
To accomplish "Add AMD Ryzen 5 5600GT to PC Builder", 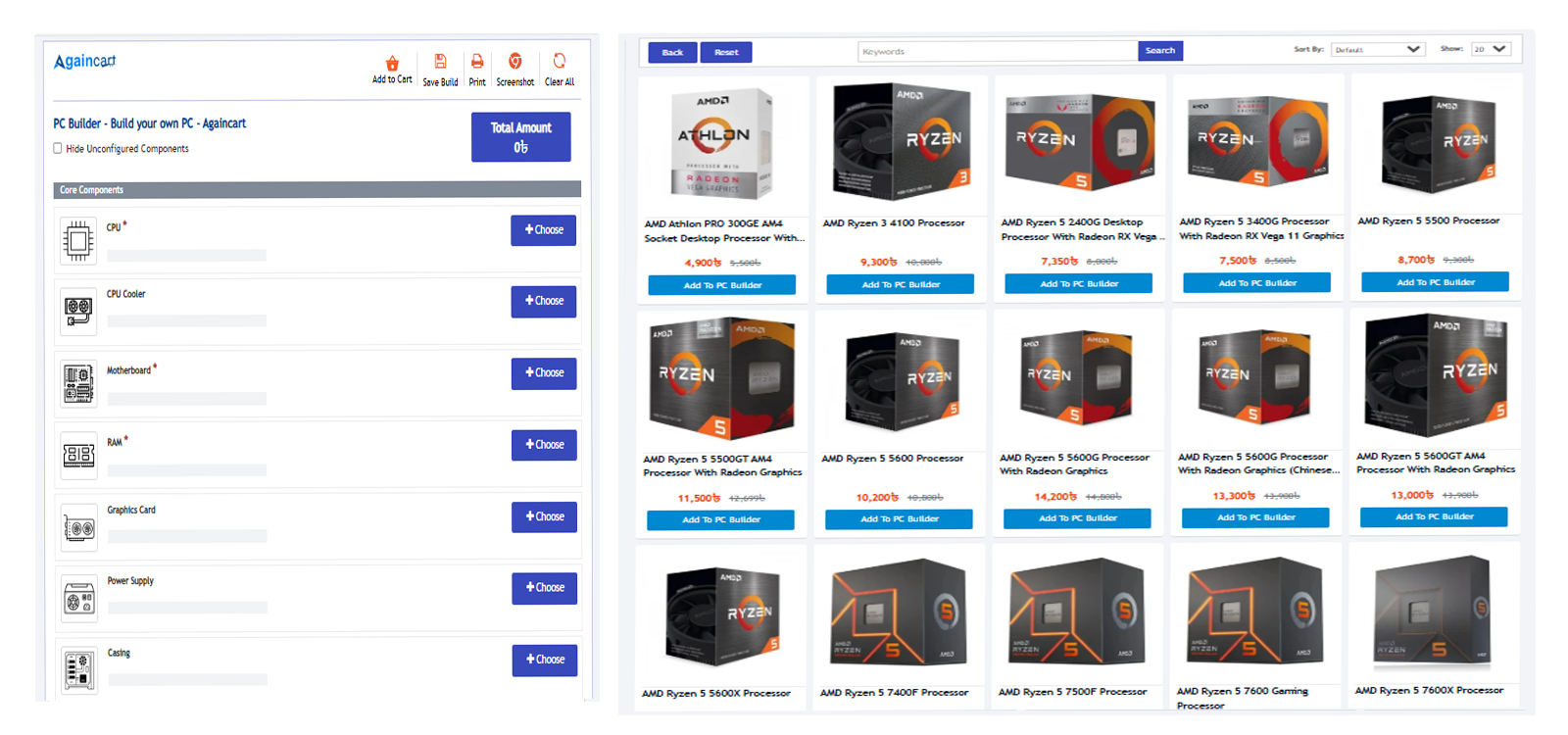I will [1434, 515].
